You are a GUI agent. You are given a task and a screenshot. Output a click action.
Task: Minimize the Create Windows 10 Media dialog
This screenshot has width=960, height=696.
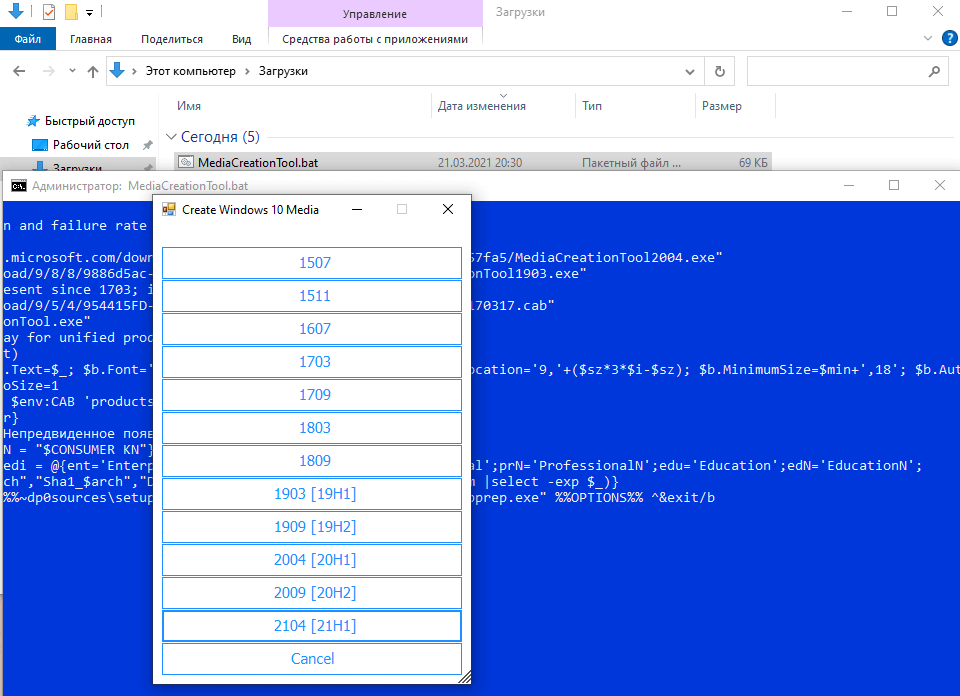pos(357,209)
